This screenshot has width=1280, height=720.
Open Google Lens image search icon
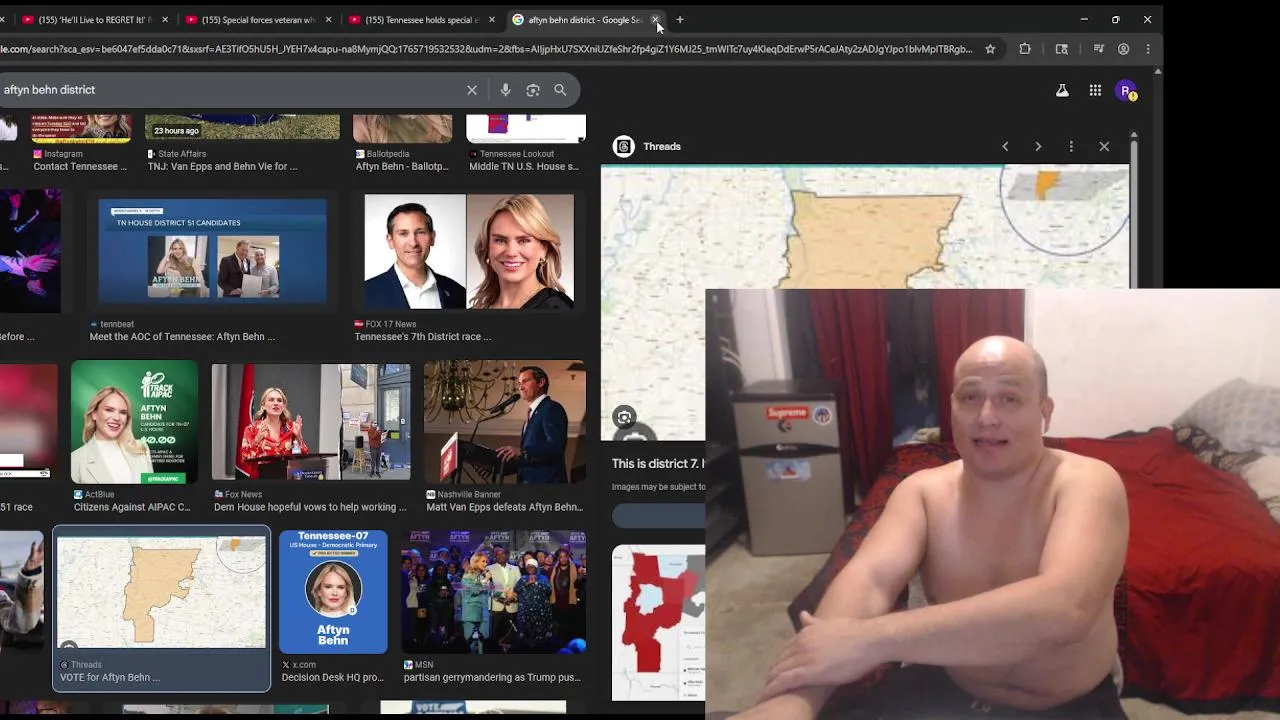pos(533,90)
